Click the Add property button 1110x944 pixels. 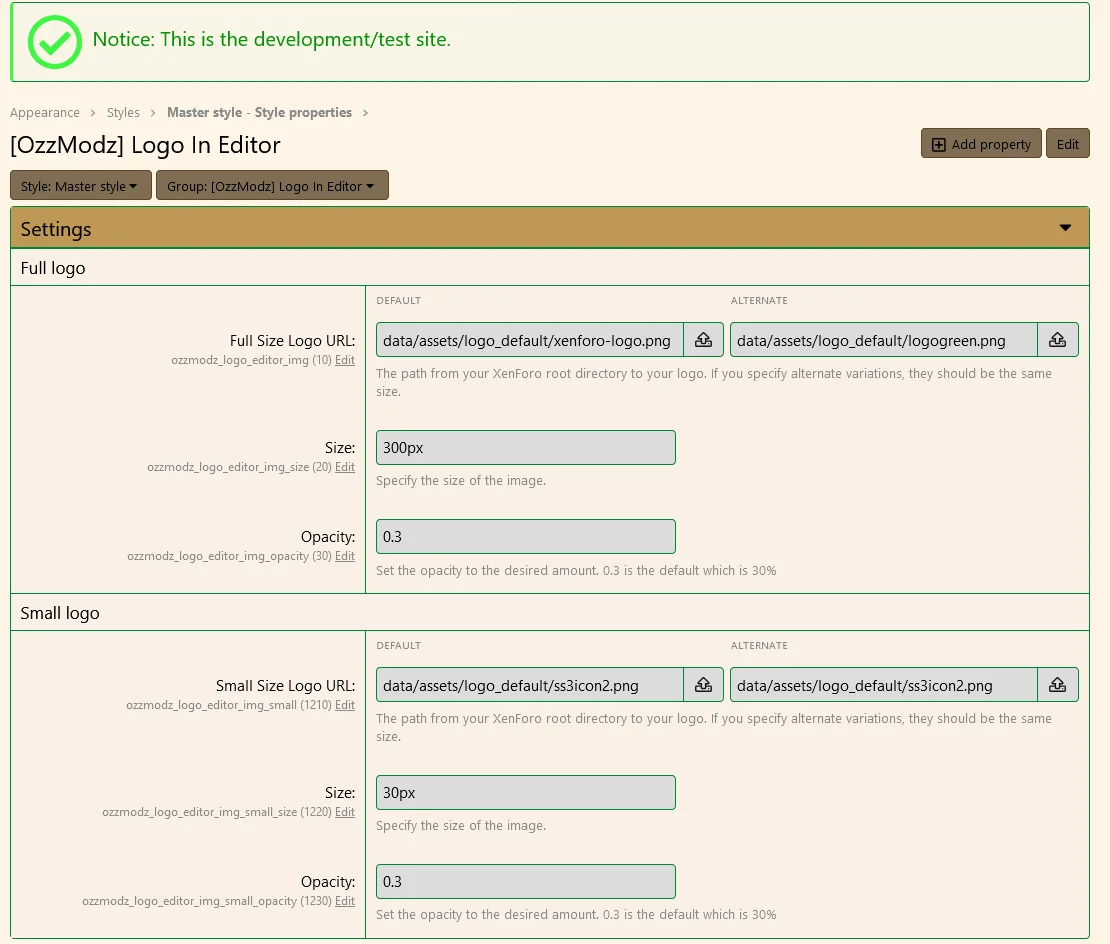pos(980,144)
